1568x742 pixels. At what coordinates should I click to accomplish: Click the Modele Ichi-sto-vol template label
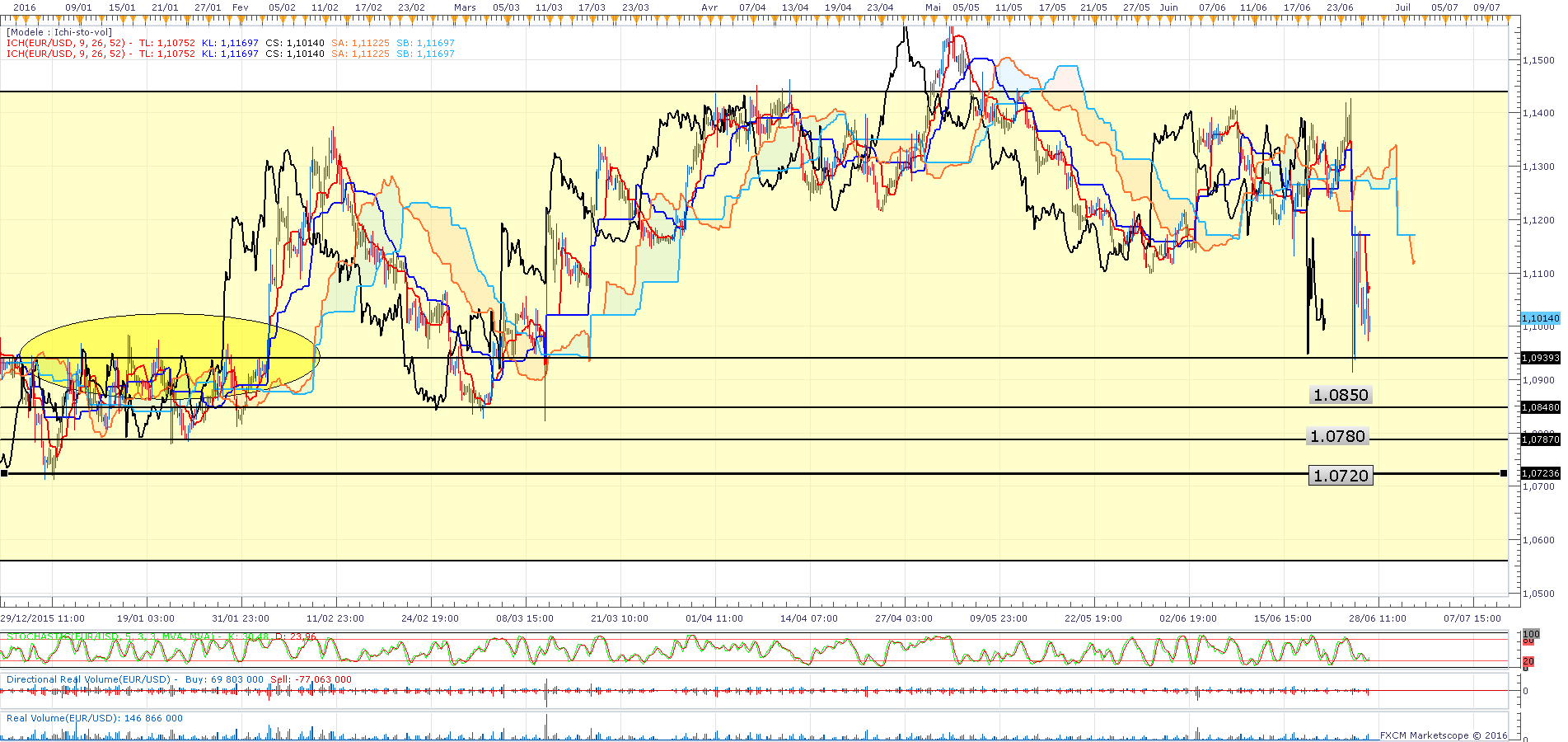pyautogui.click(x=59, y=32)
